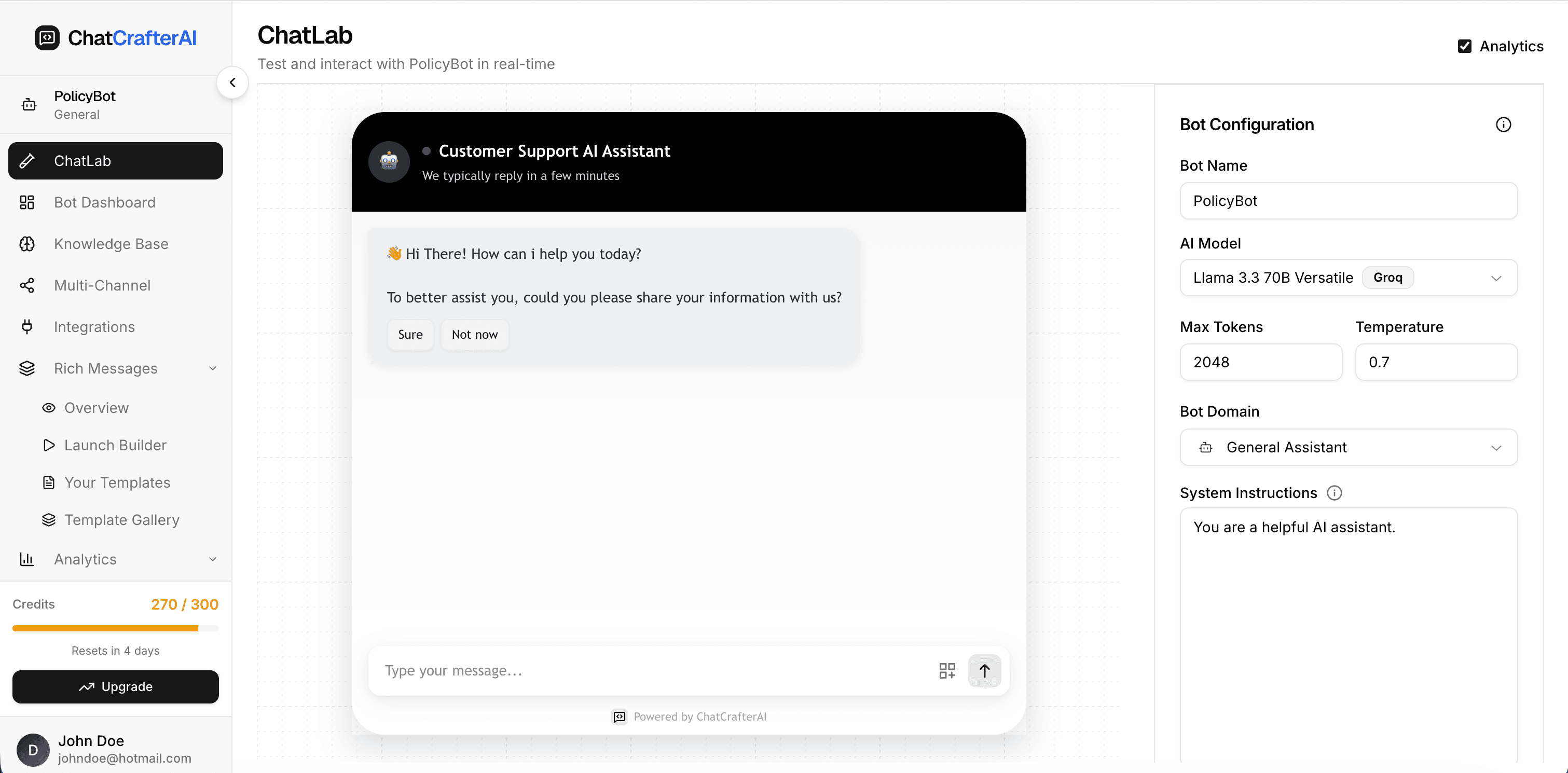Click the System Instructions info icon

tap(1335, 493)
